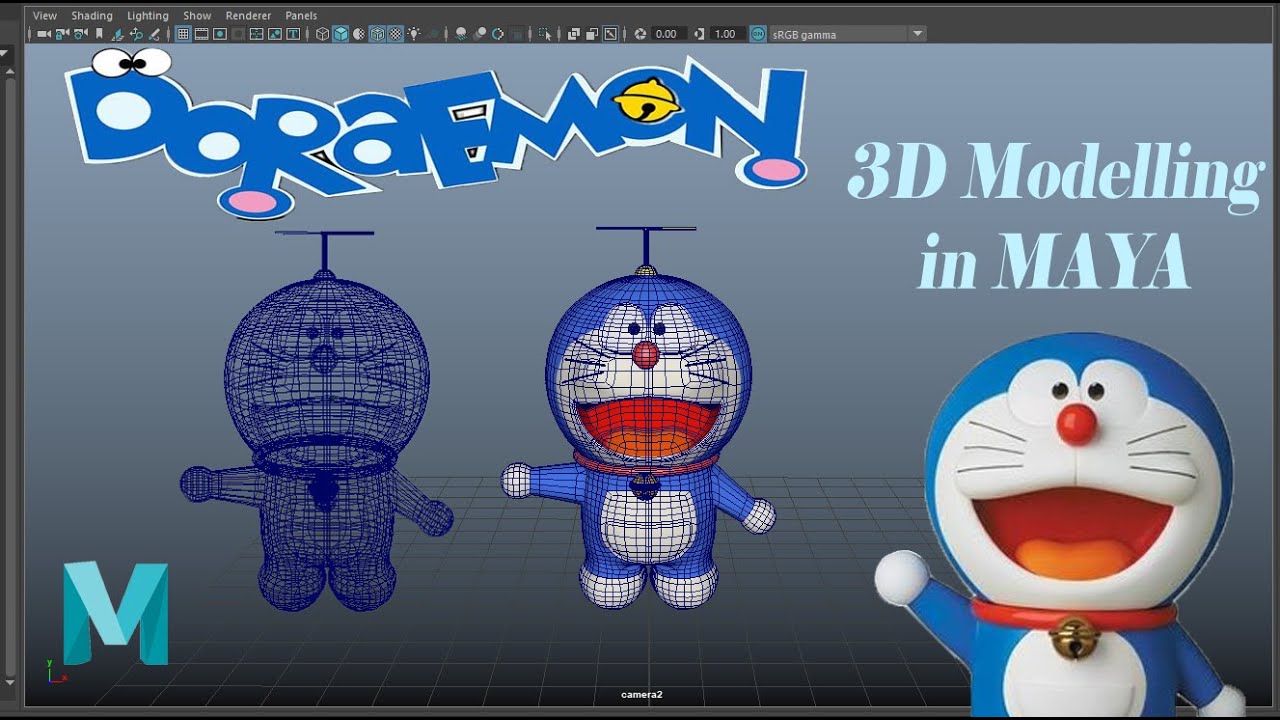The image size is (1280, 720).
Task: Open the sRGB gamma dropdown
Action: coord(848,34)
